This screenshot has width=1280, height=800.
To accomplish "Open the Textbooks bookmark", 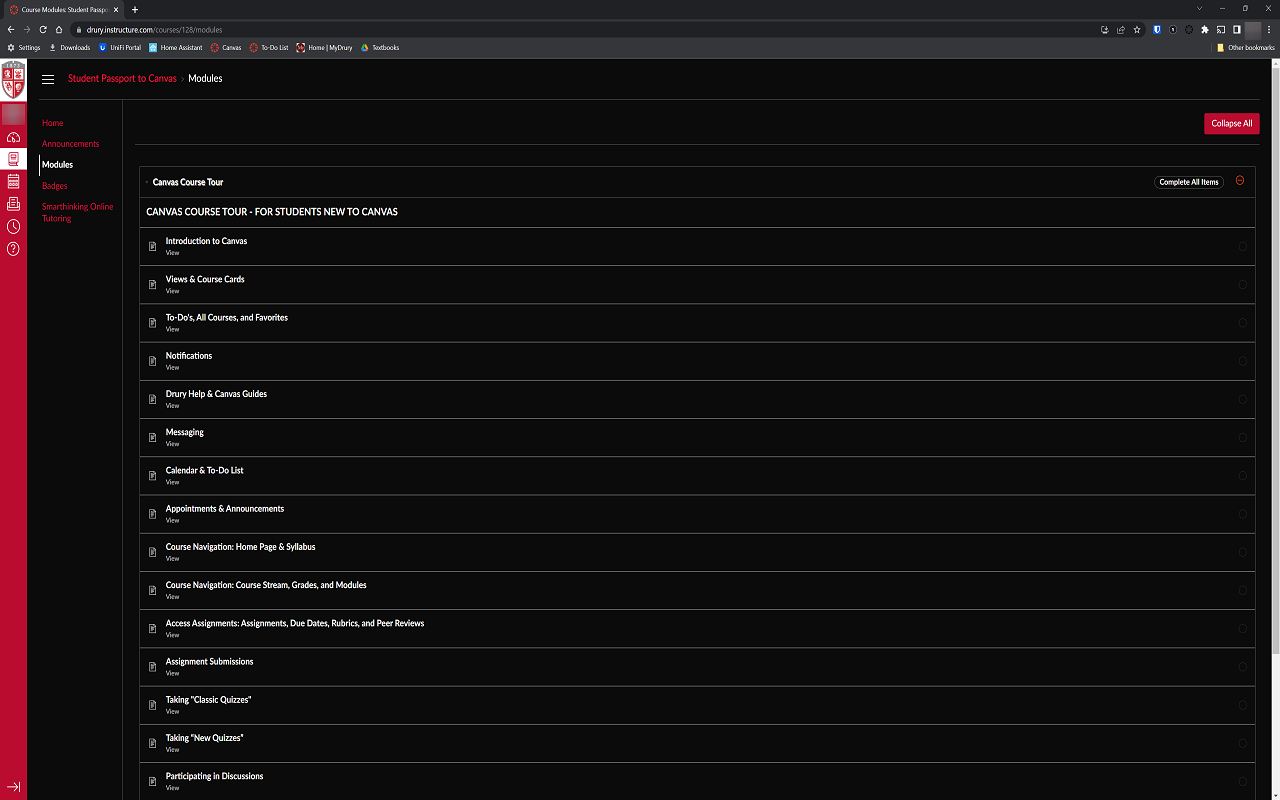I will pos(380,47).
